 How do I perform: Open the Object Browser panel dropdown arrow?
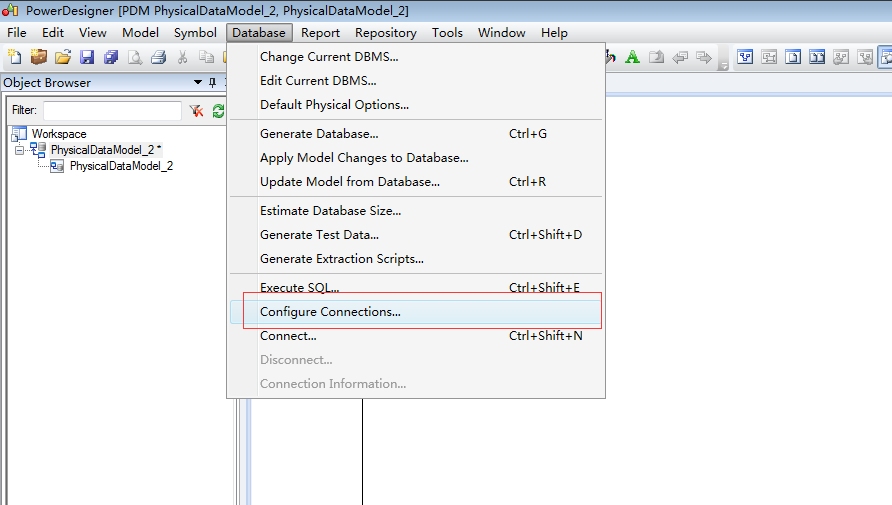[198, 82]
